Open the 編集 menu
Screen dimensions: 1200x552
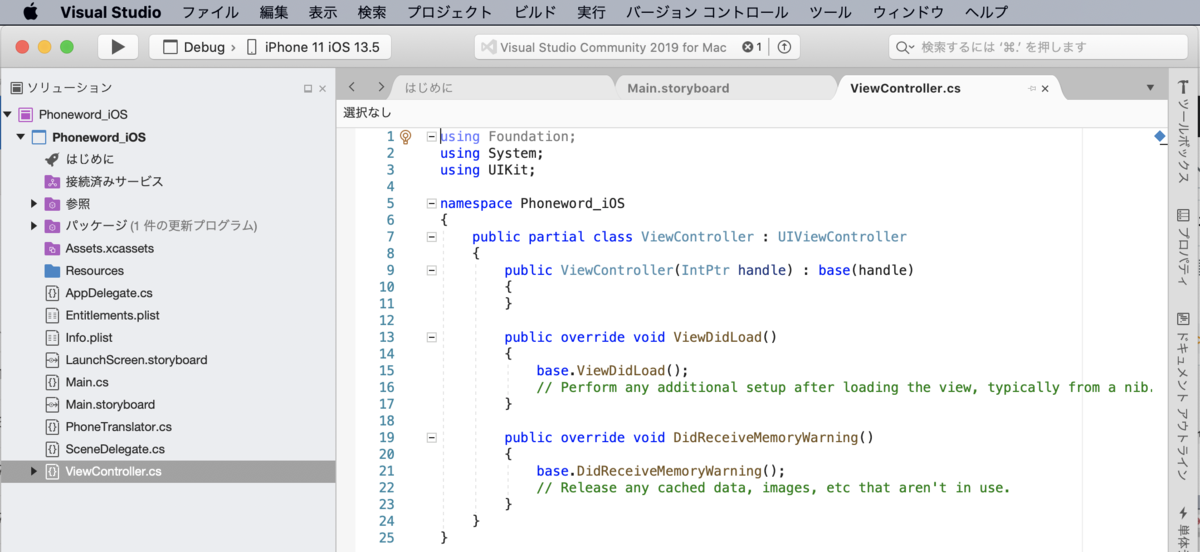coord(273,12)
